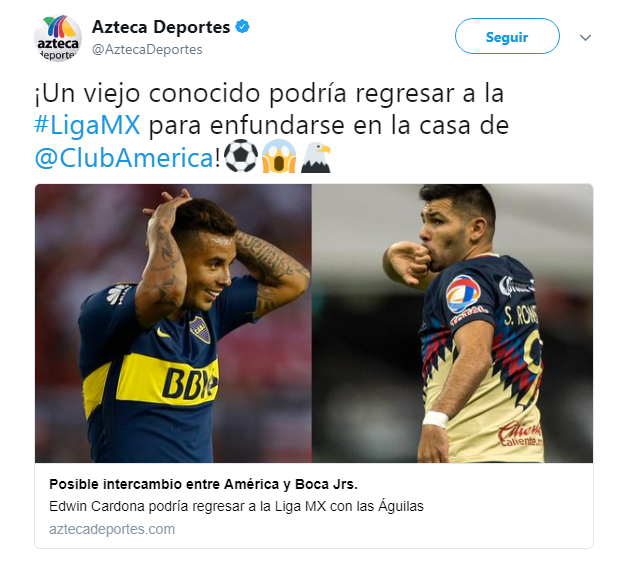Open the Azteca Deportes profile avatar

click(x=58, y=38)
